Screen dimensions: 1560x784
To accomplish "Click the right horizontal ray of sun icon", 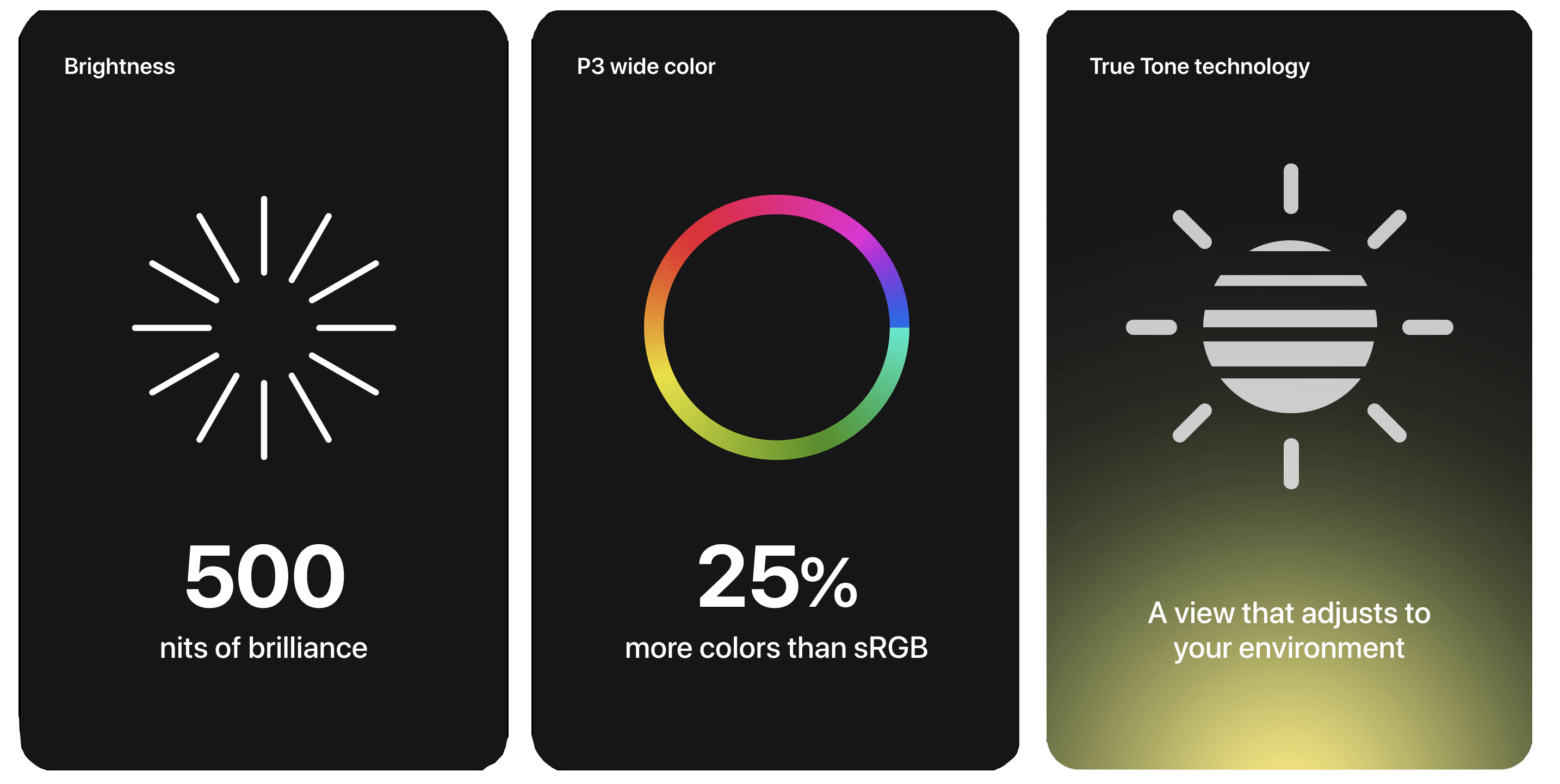I will [x=1427, y=327].
